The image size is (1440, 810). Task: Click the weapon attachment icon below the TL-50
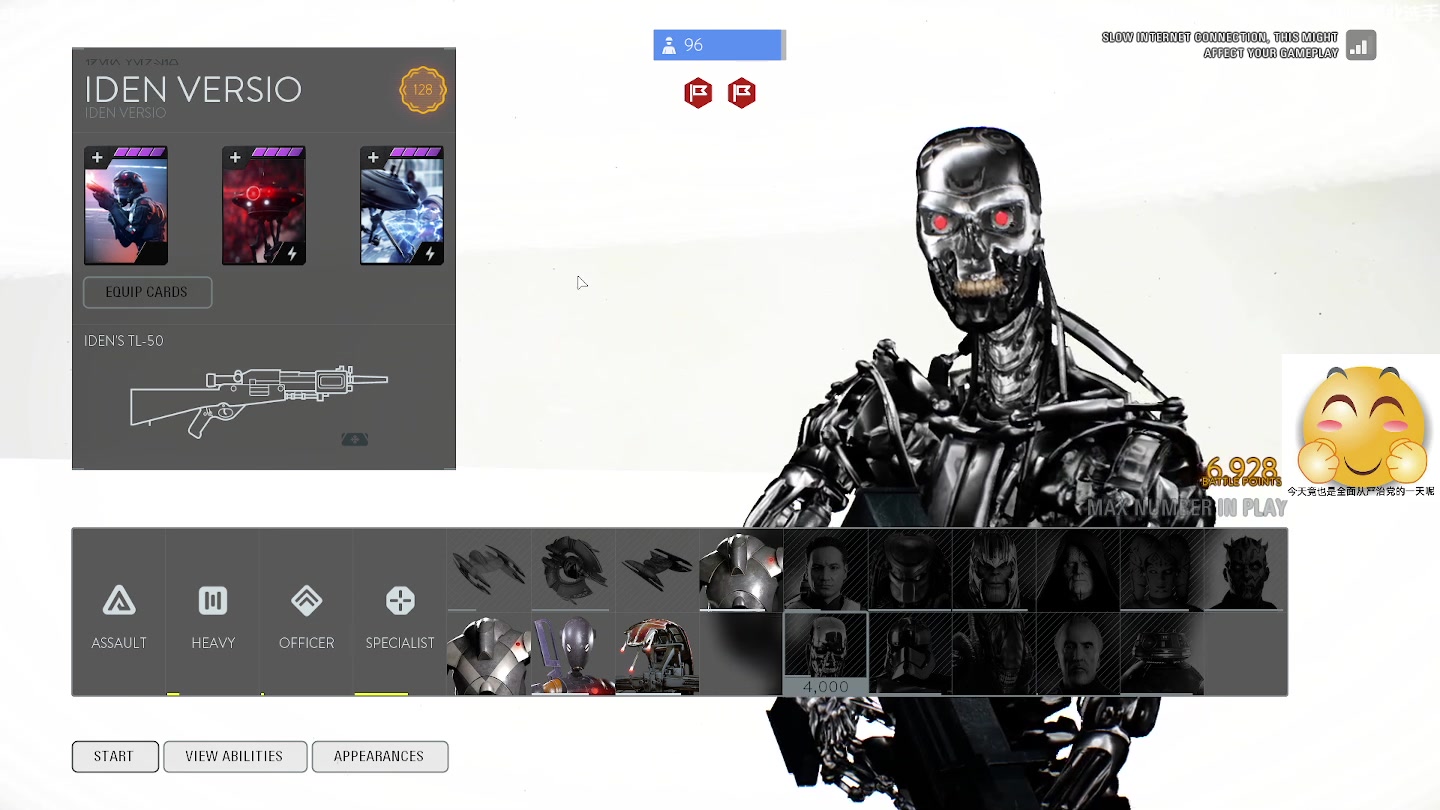click(x=355, y=439)
